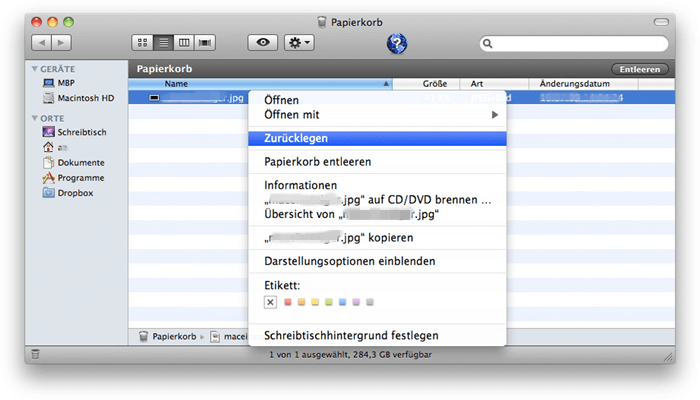Screen dimensions: 700x400
Task: Click the Etikett: label text
Action: tap(282, 285)
